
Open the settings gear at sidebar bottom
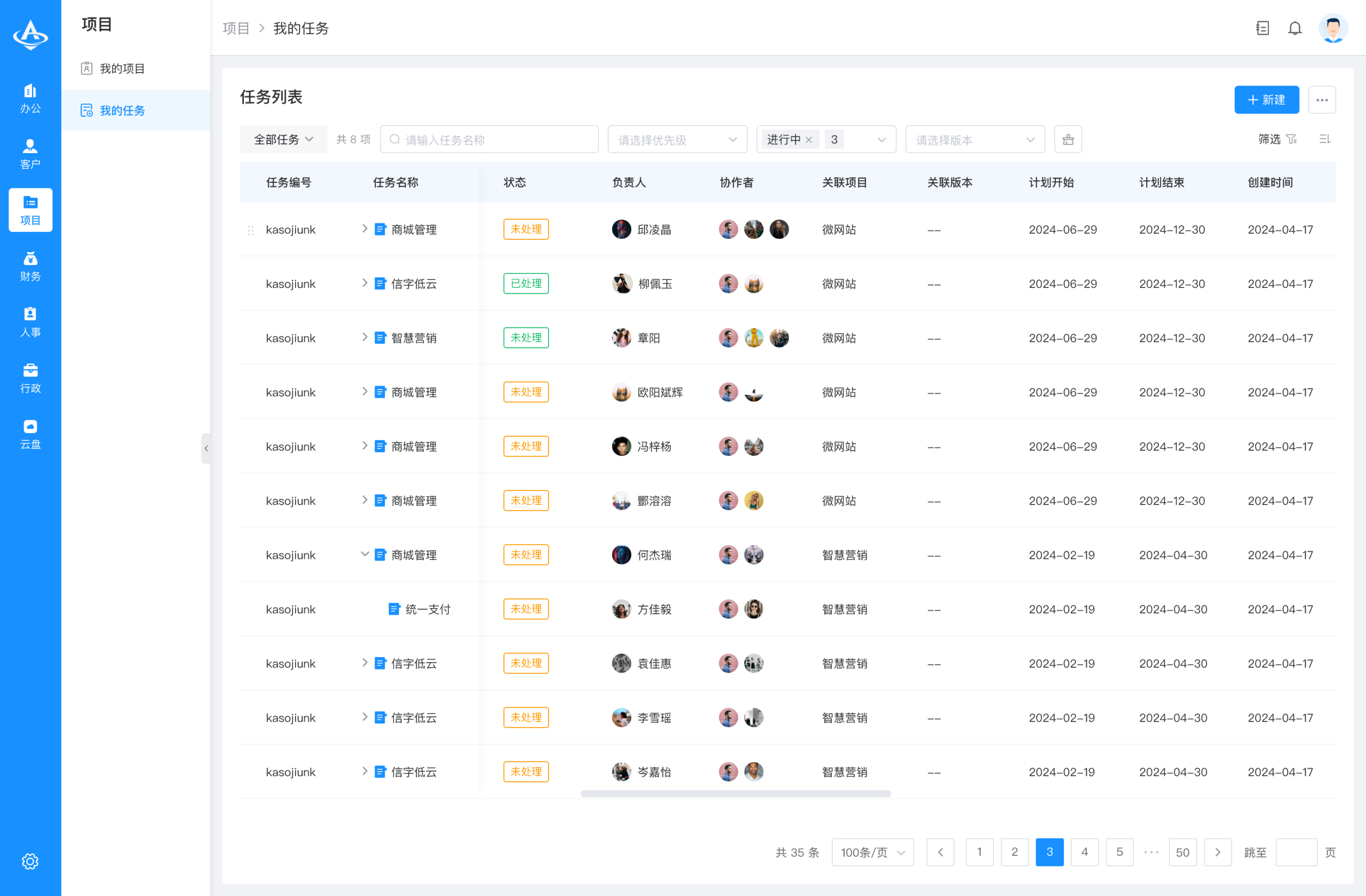(x=30, y=861)
